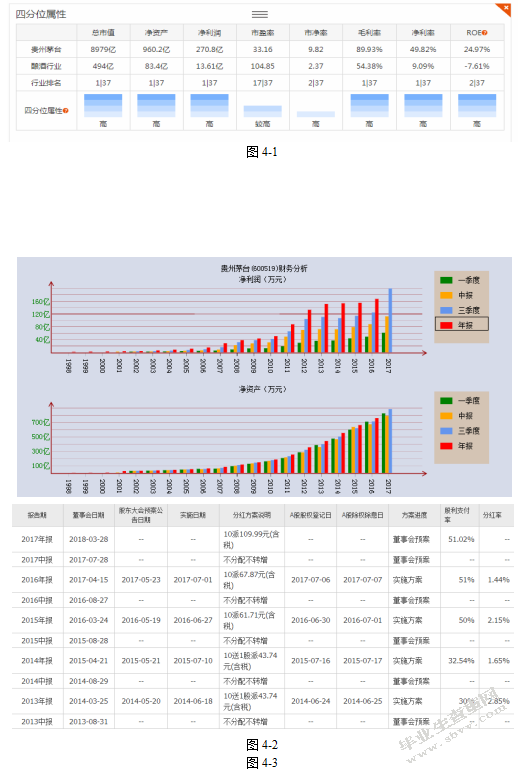
Task: Click the help icon next to ROE
Action: [x=485, y=33]
